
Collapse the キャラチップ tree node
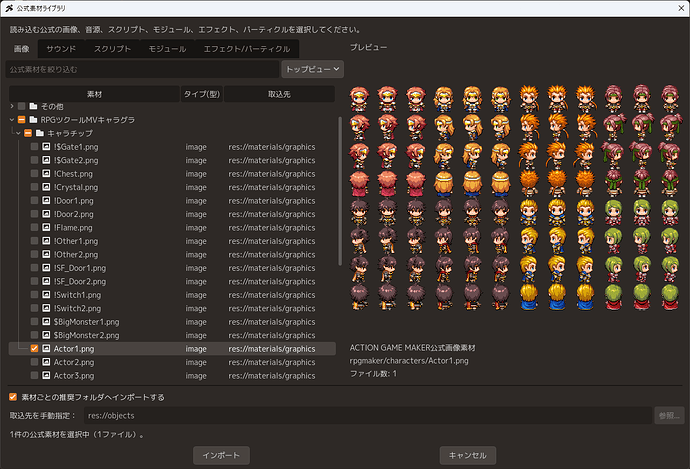point(18,133)
